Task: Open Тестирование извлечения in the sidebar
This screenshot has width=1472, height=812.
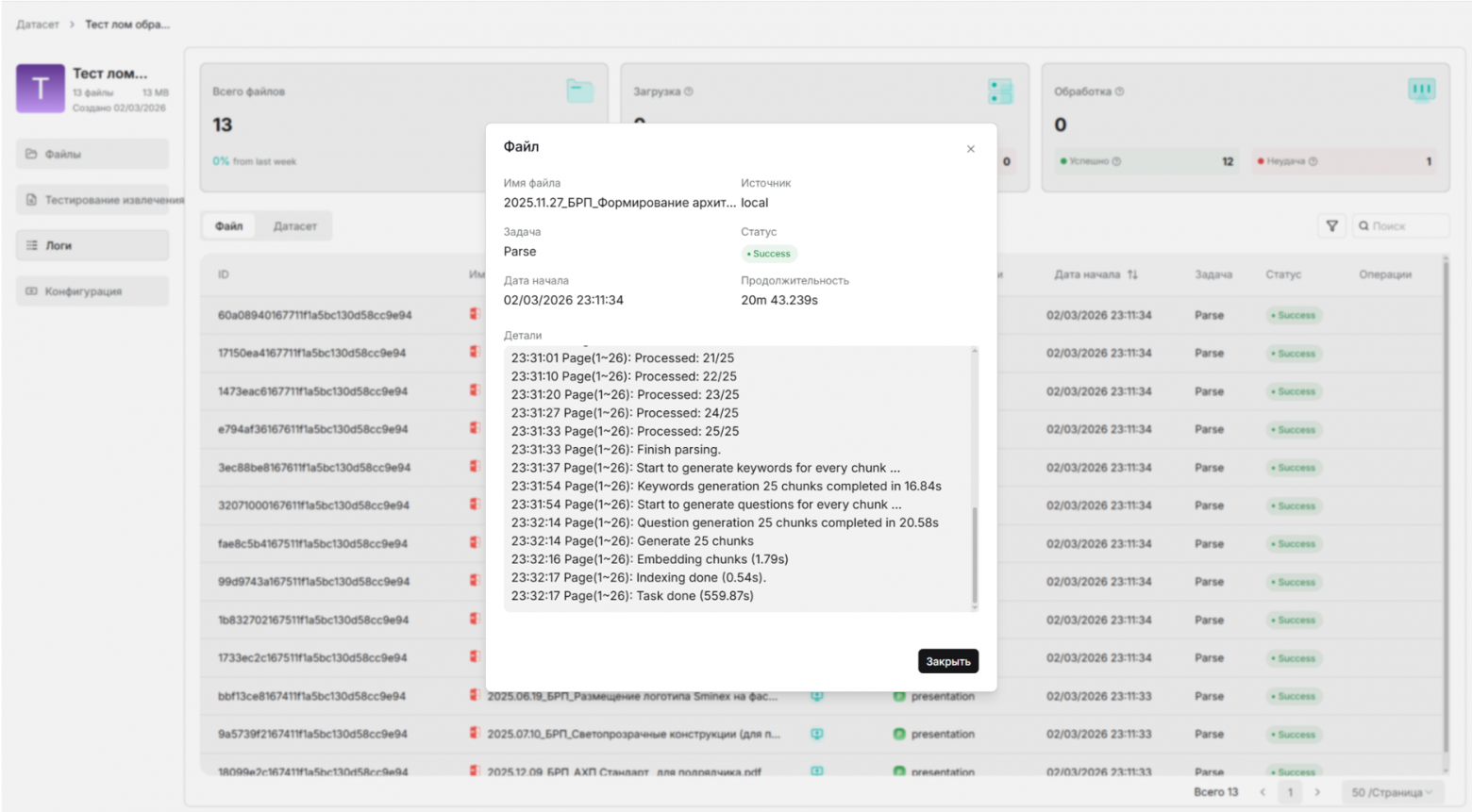Action: pos(92,200)
